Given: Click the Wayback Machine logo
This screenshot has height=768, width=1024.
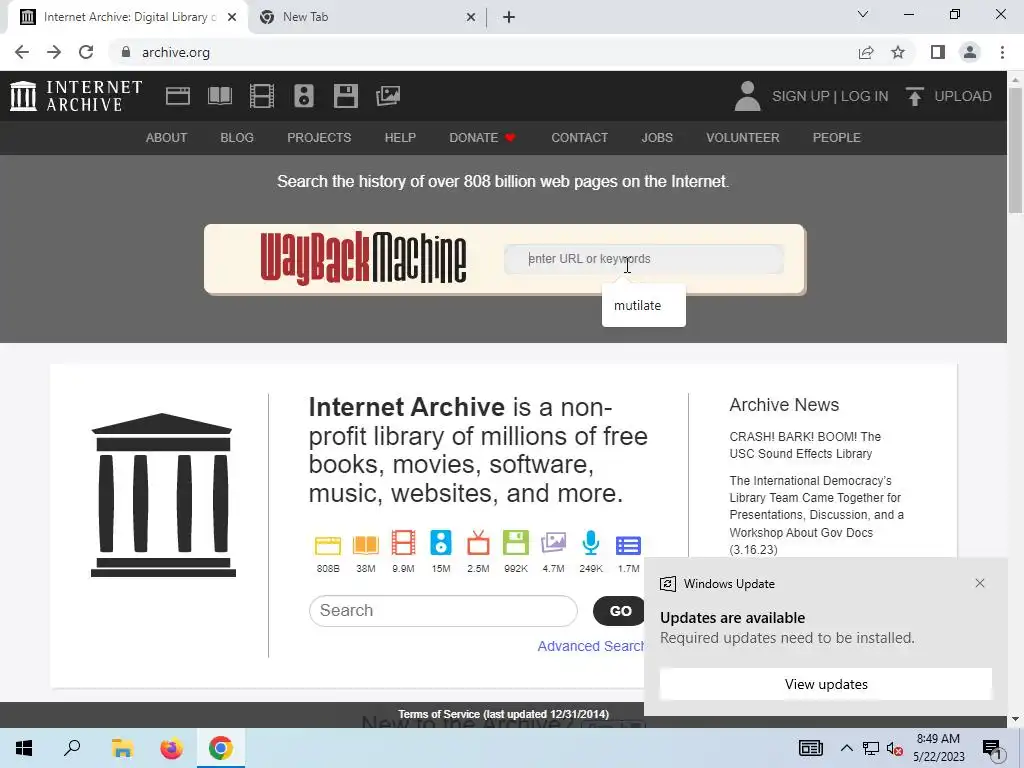Looking at the screenshot, I should (363, 259).
